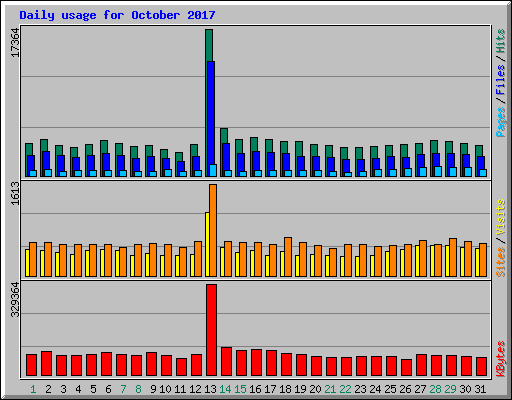The height and width of the screenshot is (400, 512).
Task: Click day label 23 on the x-axis
Action: tap(360, 389)
